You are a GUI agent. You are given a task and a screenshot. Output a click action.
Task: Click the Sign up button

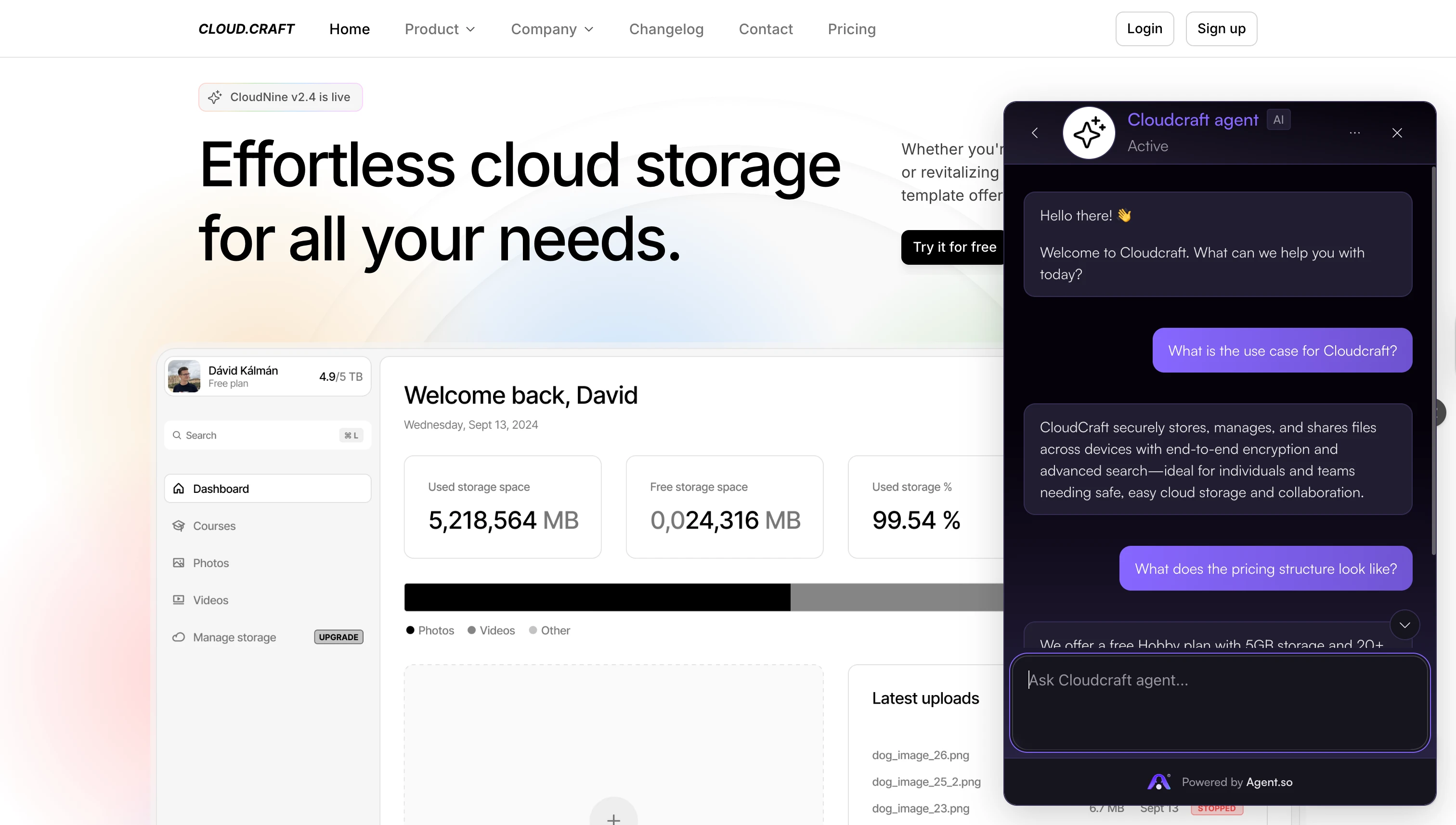(x=1221, y=29)
